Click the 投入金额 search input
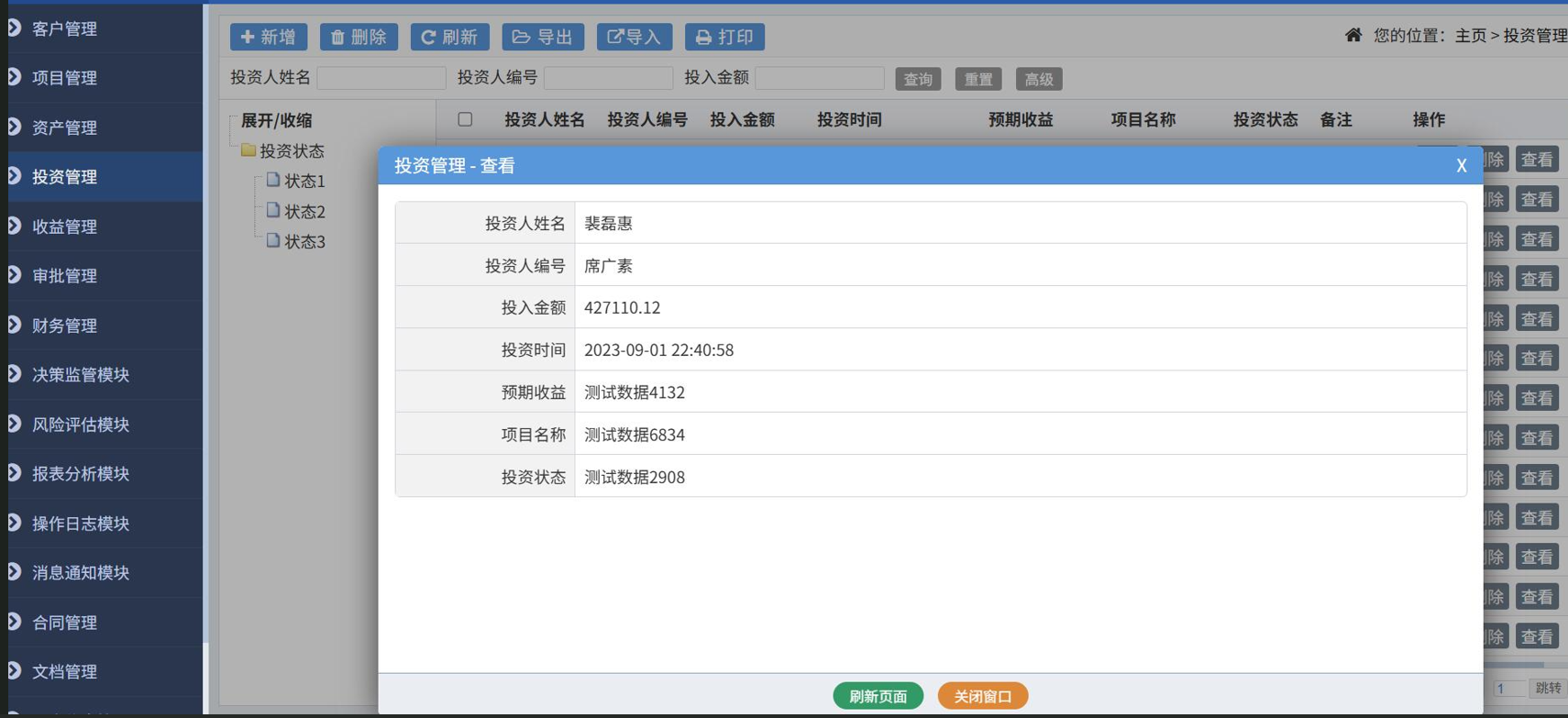 point(820,78)
